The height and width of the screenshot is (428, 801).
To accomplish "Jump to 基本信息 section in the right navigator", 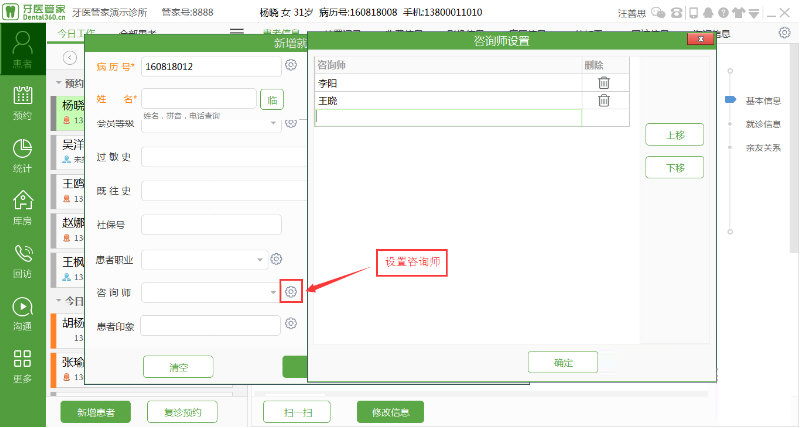I will point(763,101).
